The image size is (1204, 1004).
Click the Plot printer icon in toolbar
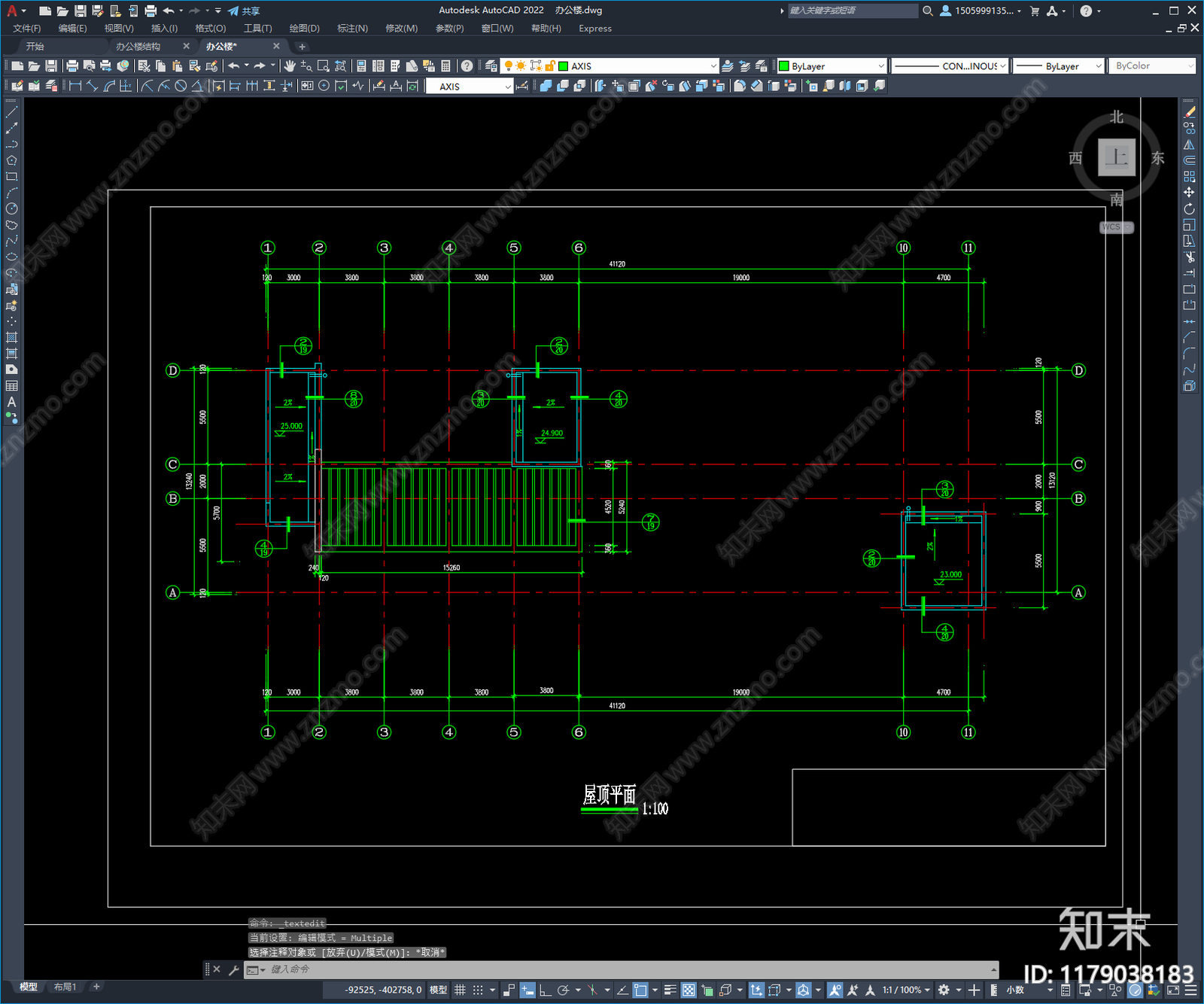click(72, 66)
